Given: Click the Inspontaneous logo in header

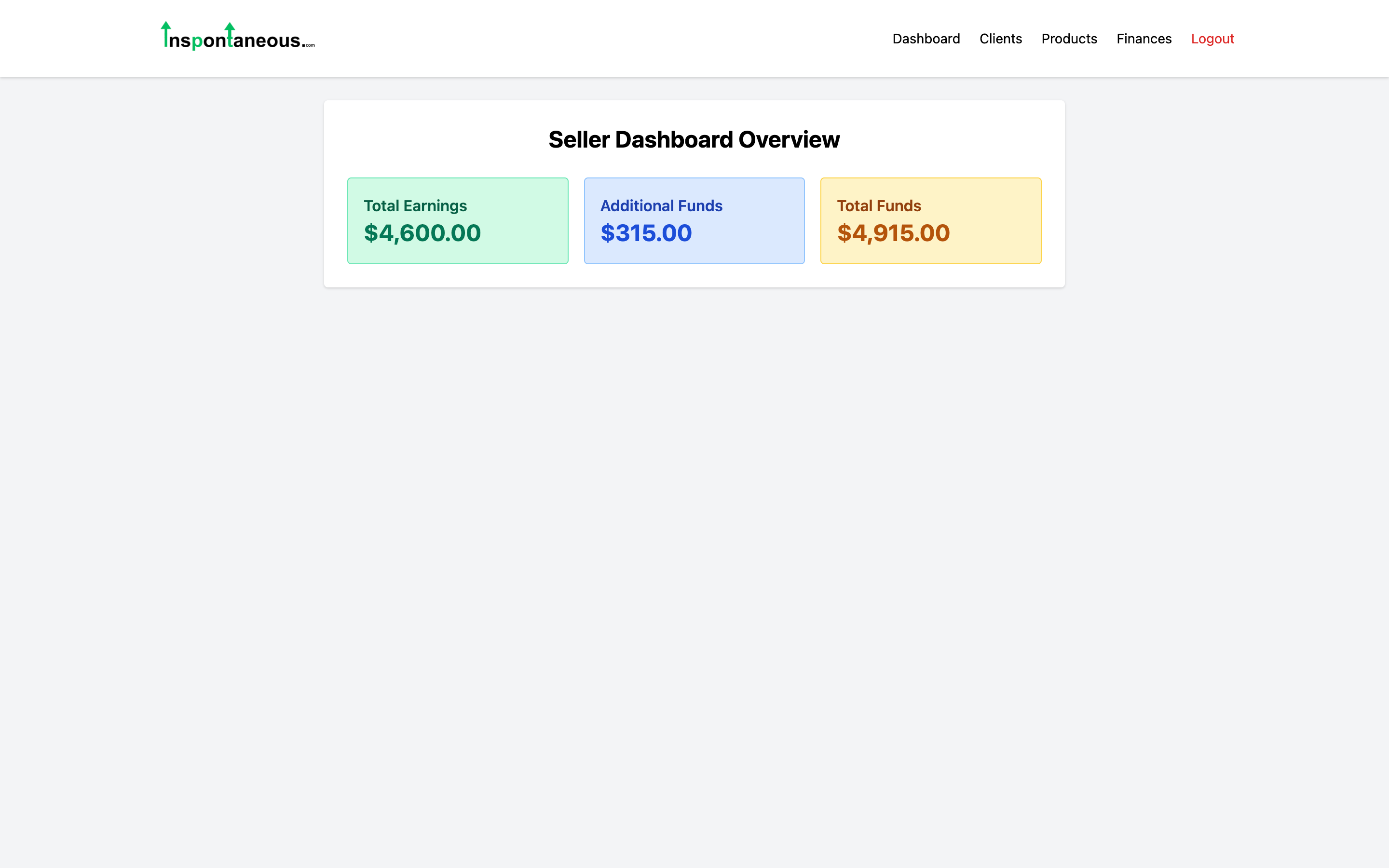Looking at the screenshot, I should click(x=238, y=38).
